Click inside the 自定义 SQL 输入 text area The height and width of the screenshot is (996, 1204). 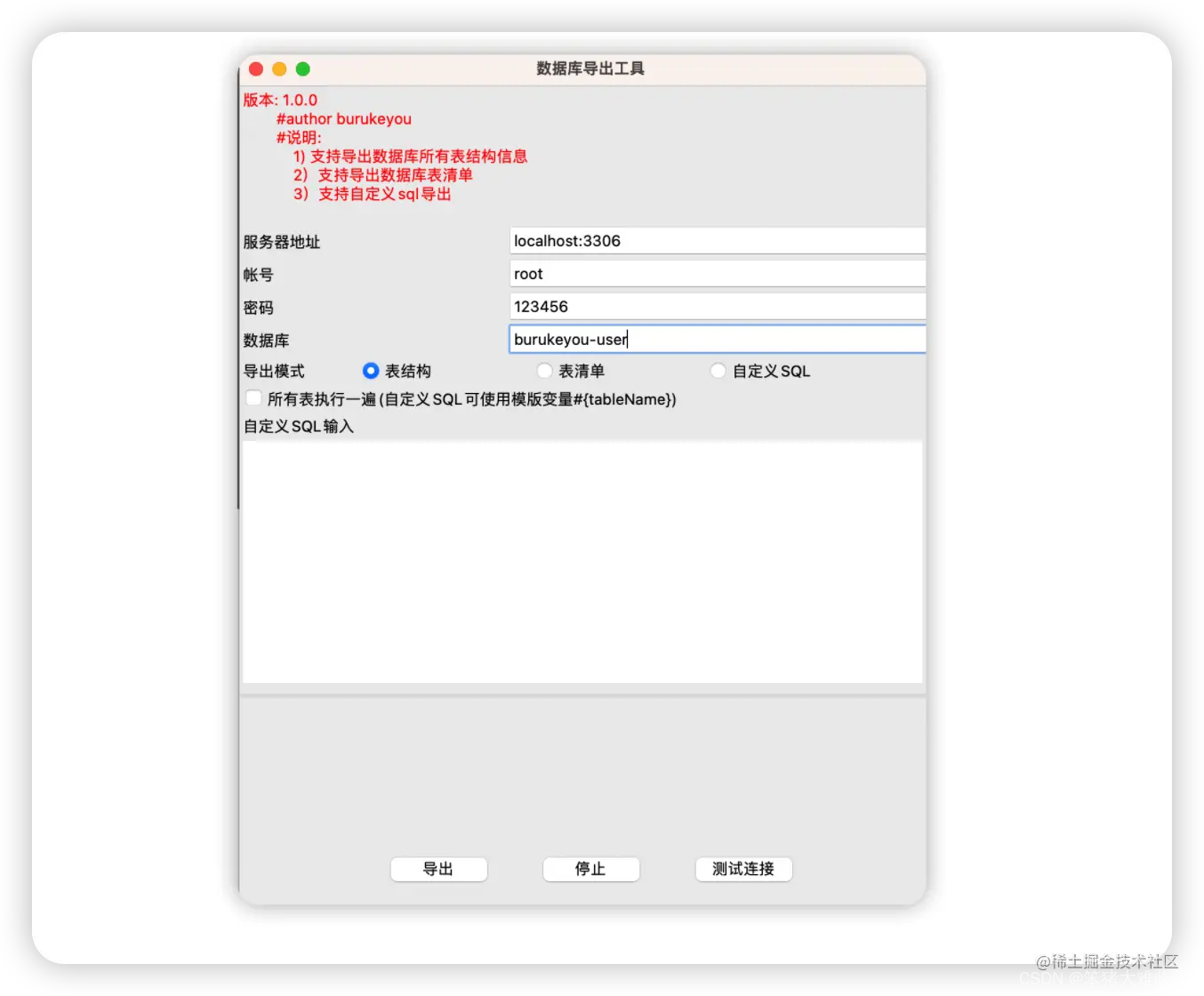(x=582, y=562)
